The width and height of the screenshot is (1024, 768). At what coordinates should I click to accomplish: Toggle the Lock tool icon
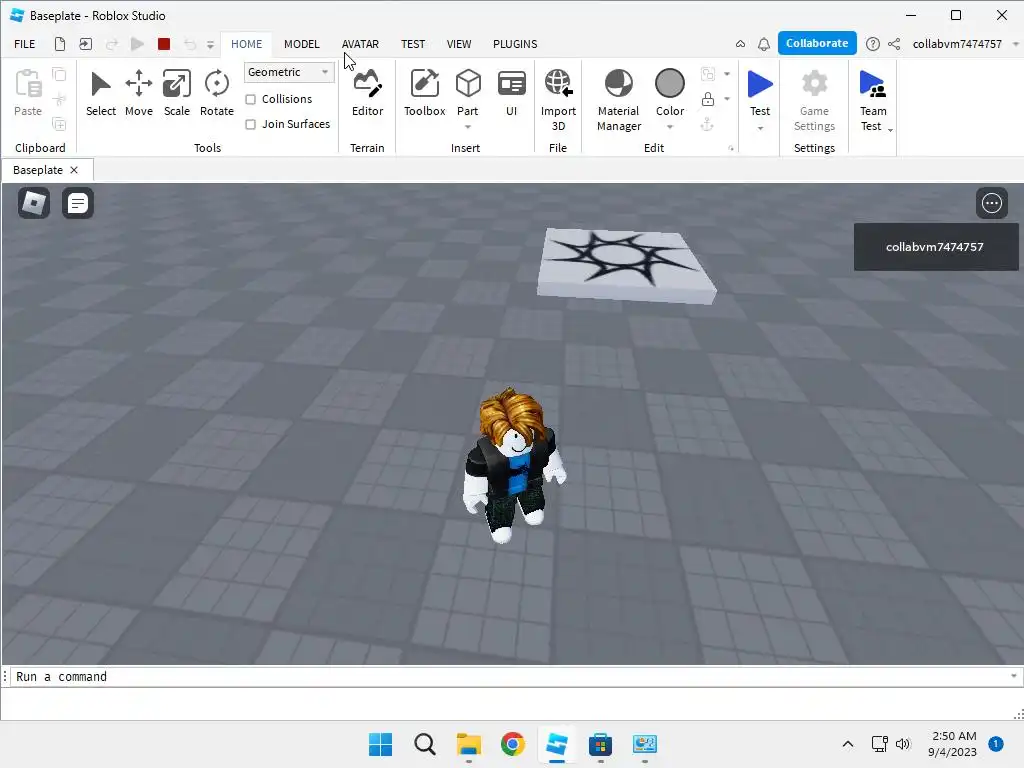point(707,99)
